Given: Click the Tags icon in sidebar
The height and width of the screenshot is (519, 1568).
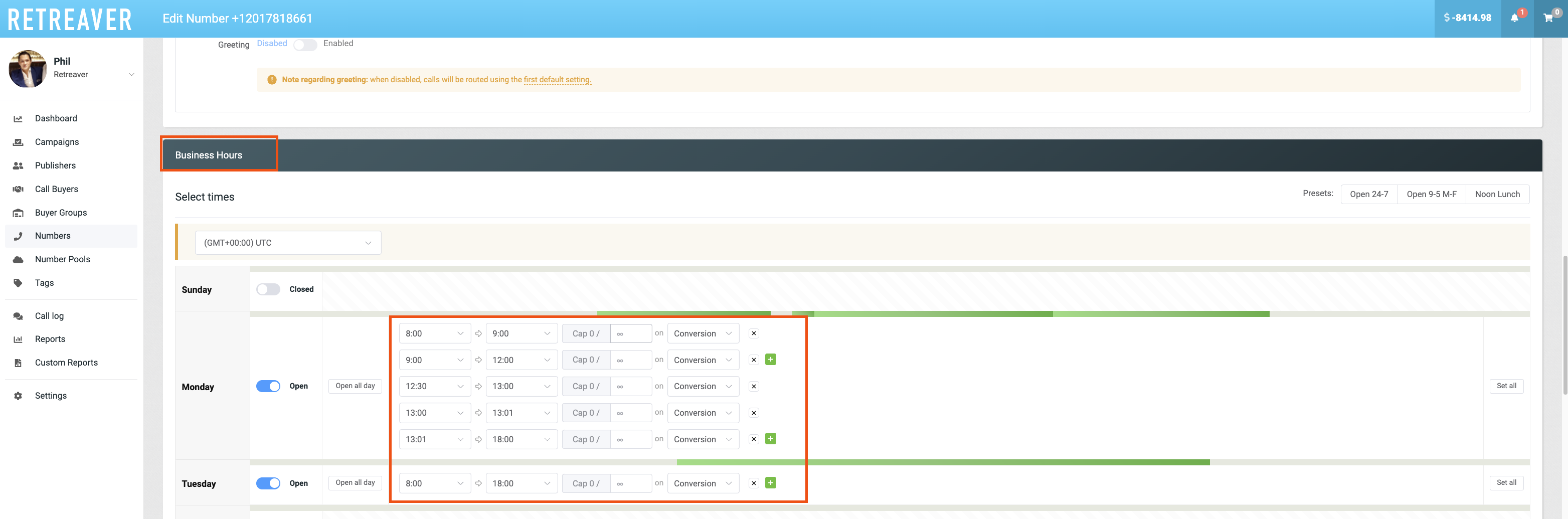Looking at the screenshot, I should [x=18, y=283].
